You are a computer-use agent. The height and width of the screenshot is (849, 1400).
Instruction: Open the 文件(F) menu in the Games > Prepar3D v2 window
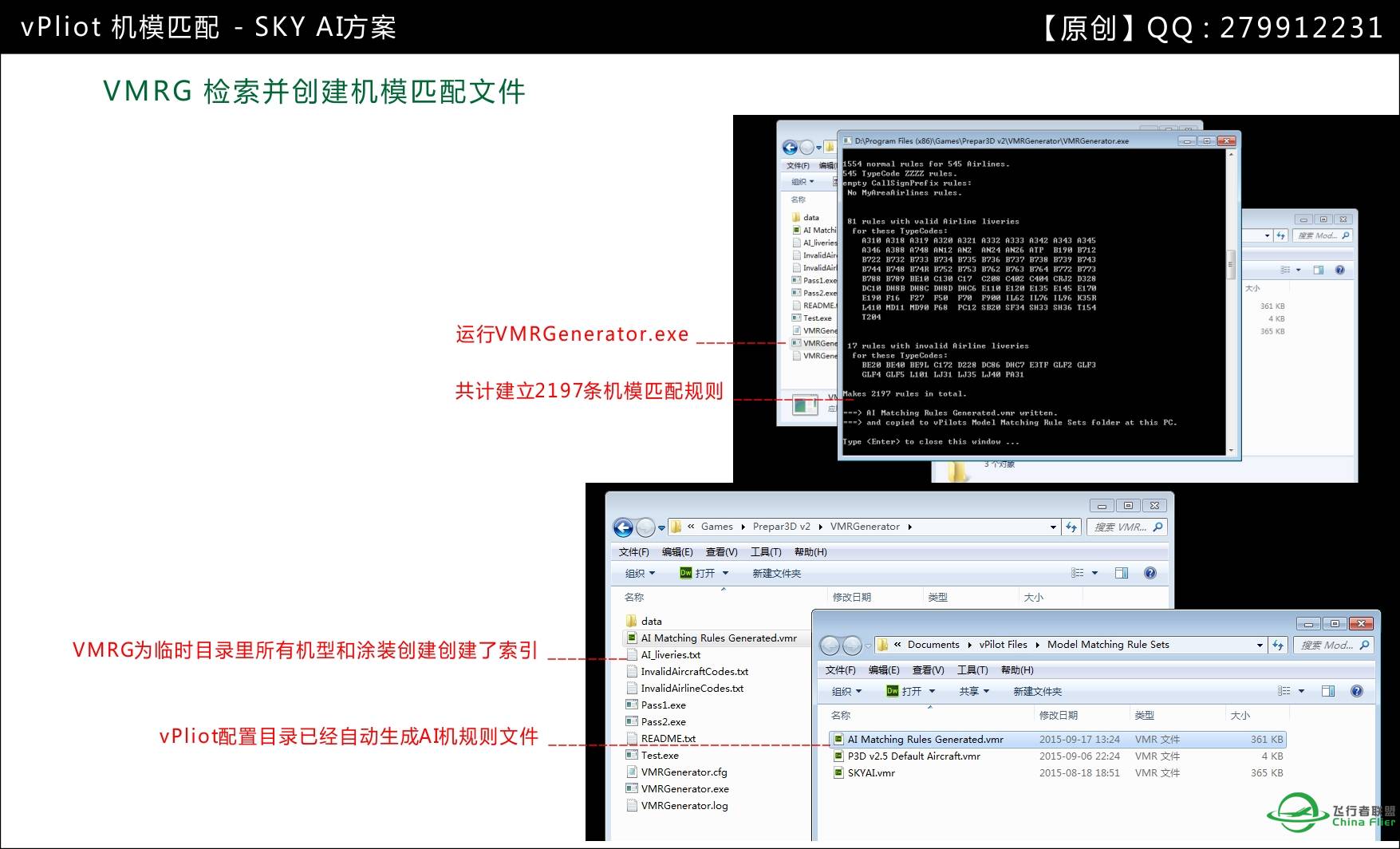click(634, 552)
